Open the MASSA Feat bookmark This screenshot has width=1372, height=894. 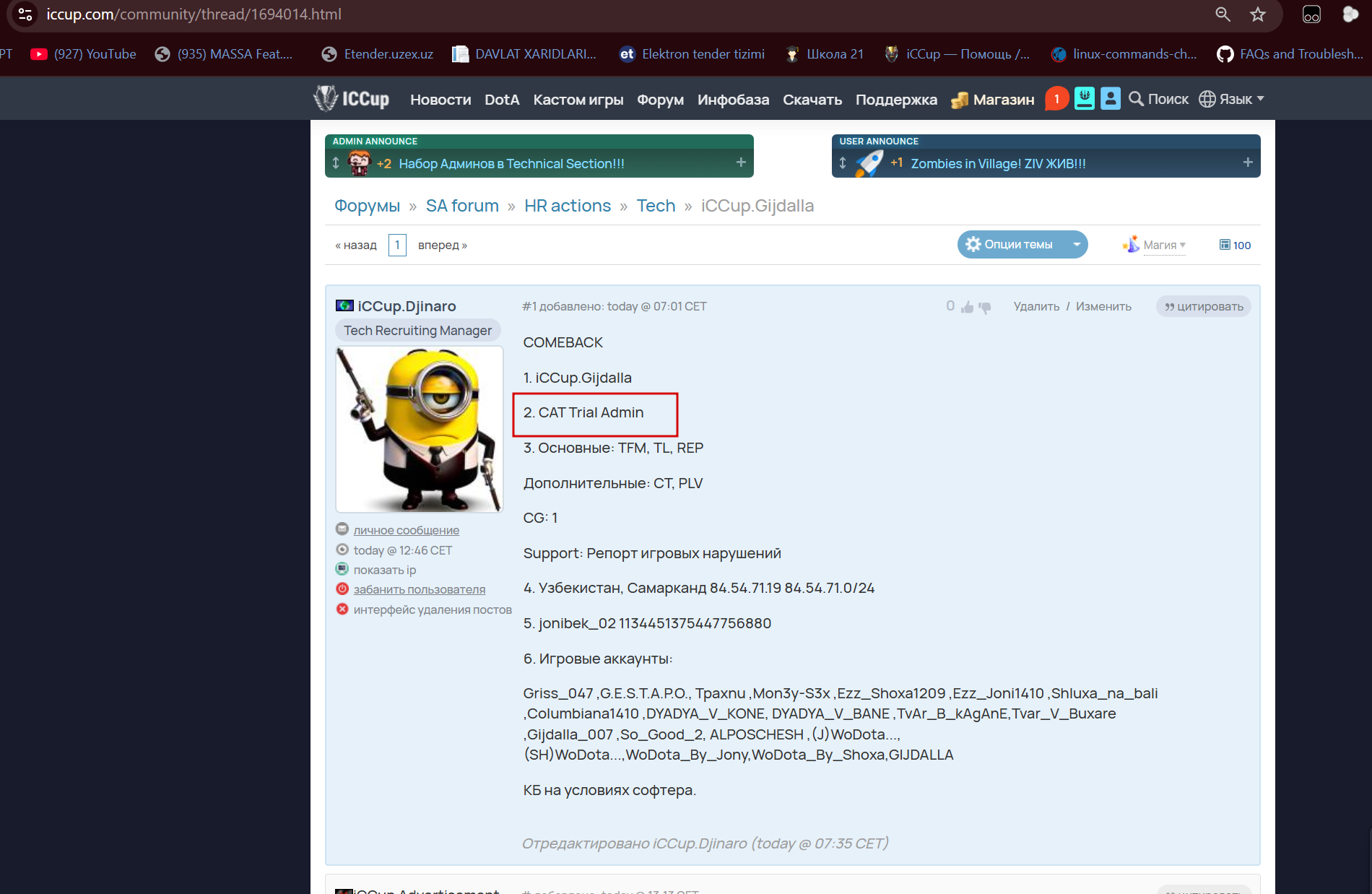(x=225, y=54)
